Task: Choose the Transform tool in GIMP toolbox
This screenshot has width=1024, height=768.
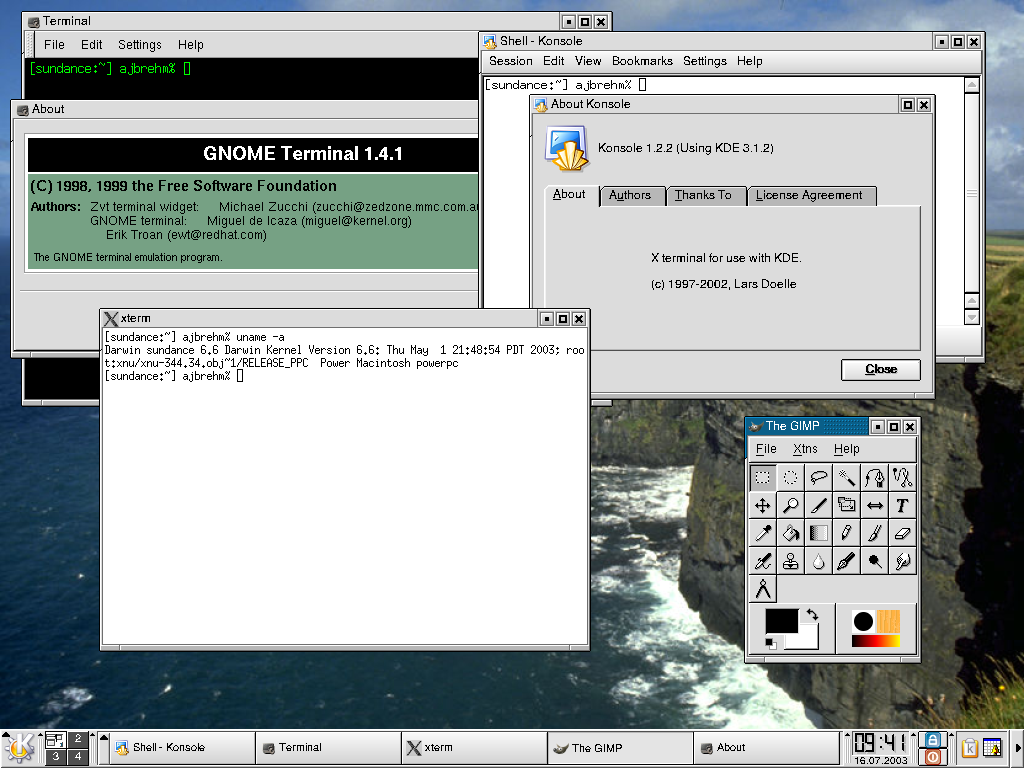Action: pos(847,505)
